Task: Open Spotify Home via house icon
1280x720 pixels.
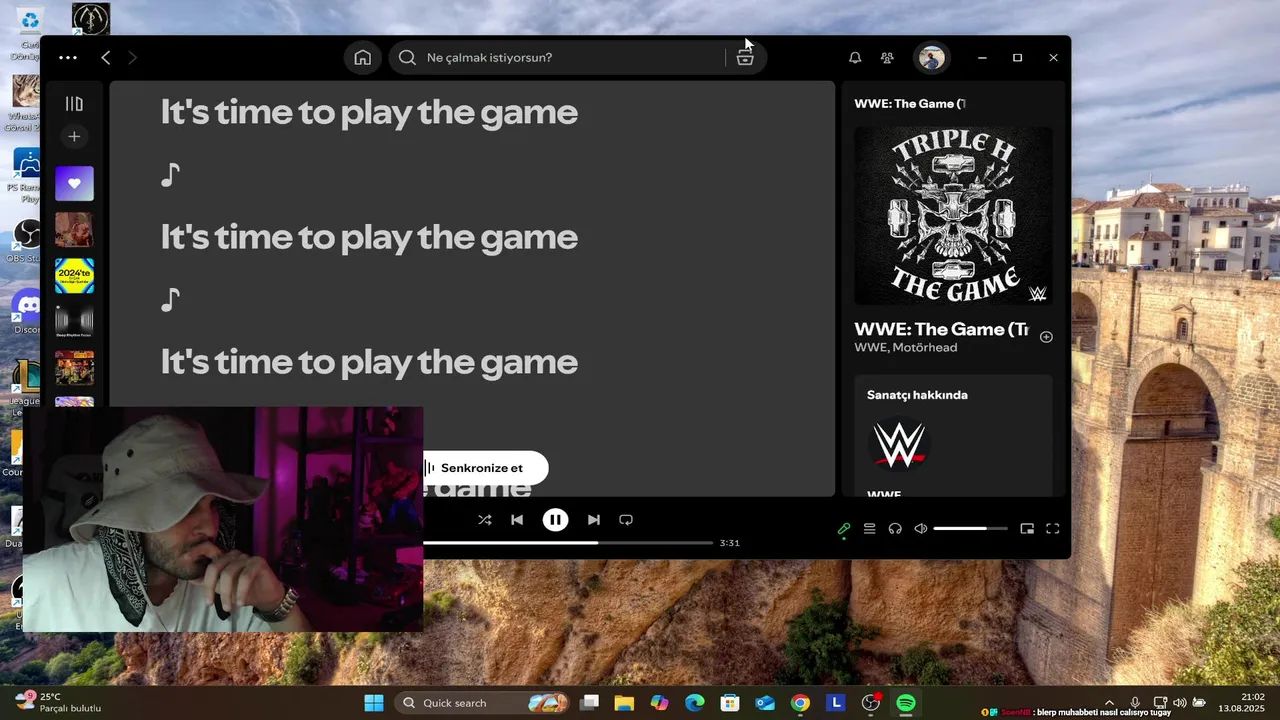Action: click(363, 58)
